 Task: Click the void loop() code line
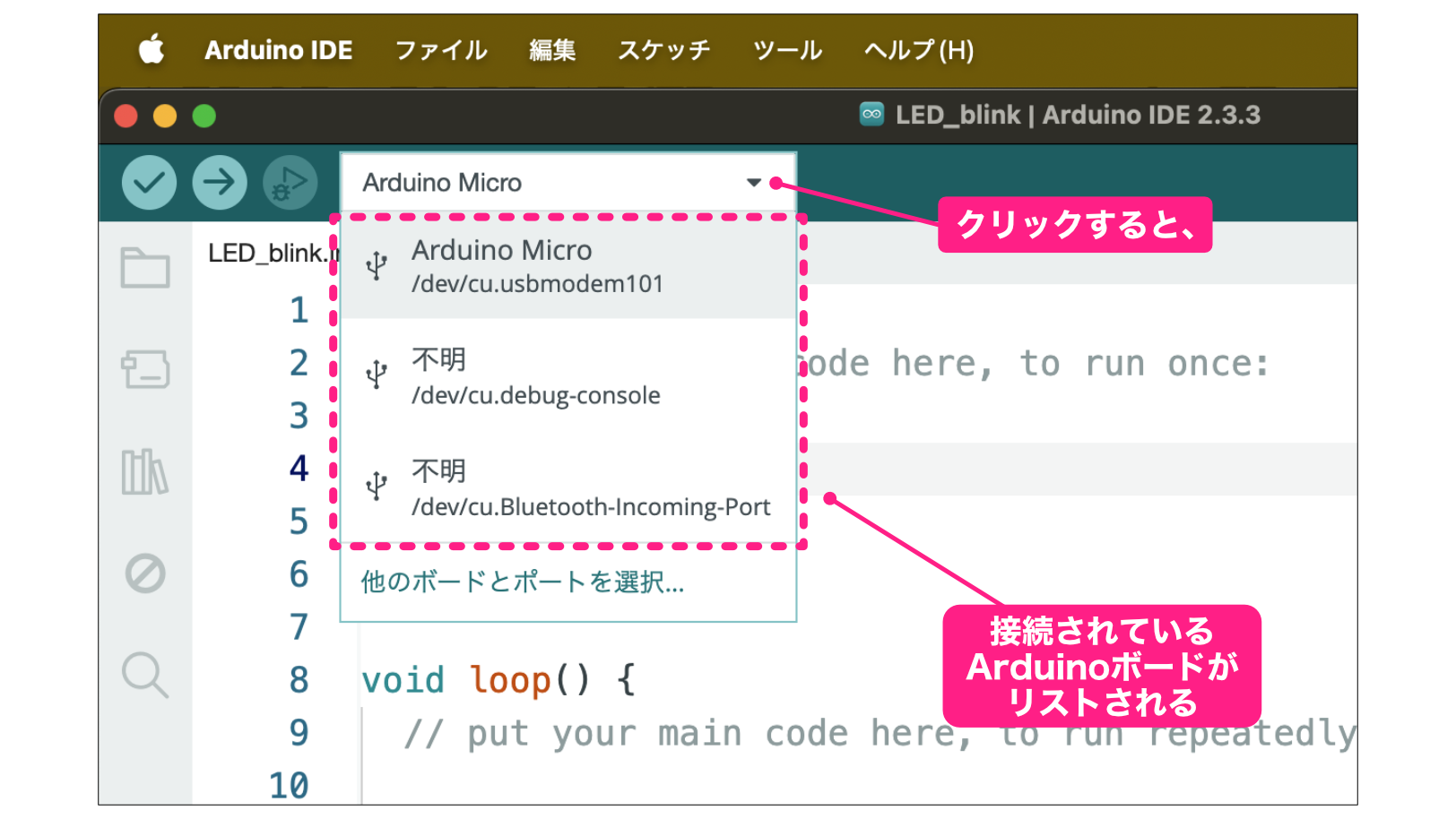pos(498,680)
